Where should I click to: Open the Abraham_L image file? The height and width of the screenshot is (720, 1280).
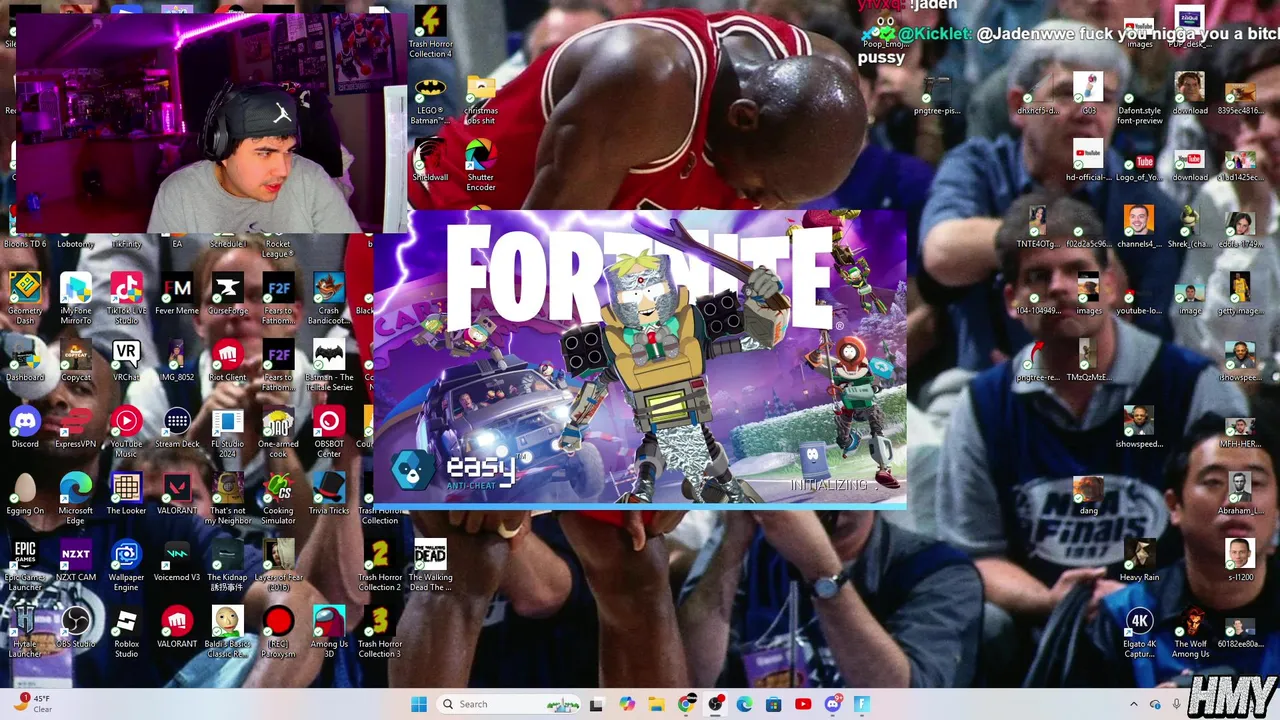1240,494
